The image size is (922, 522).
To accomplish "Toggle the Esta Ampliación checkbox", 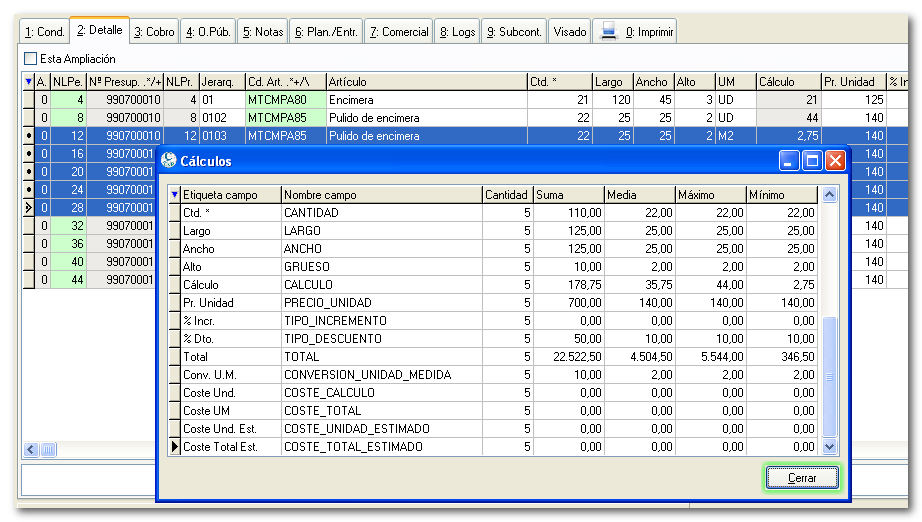I will [31, 59].
